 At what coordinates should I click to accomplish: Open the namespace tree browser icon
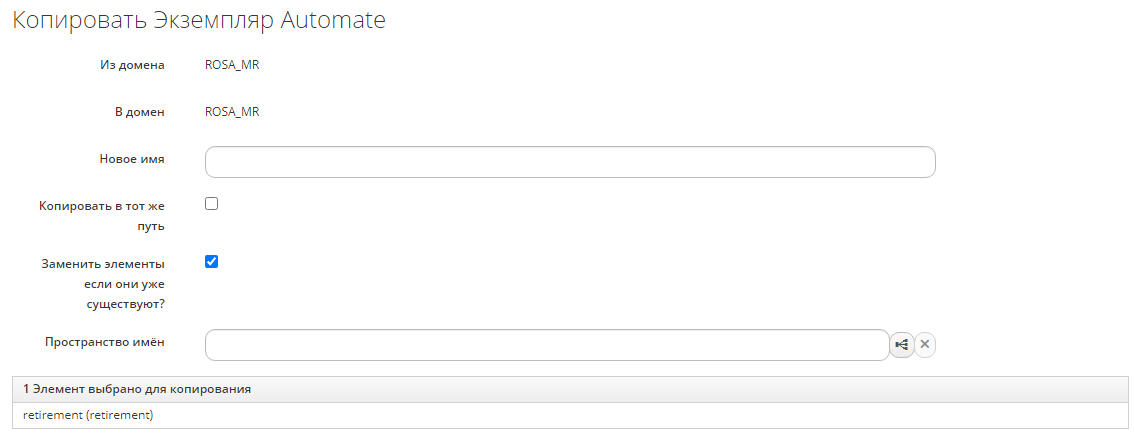click(x=902, y=345)
